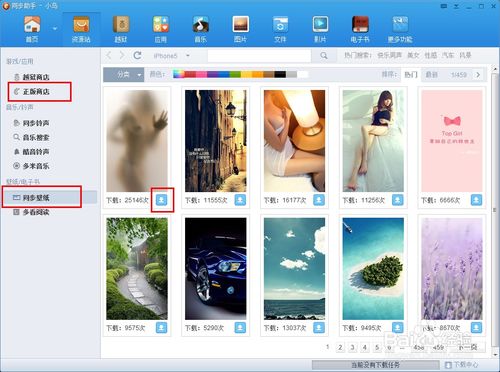
Task: Pick the green color swatch filter
Action: coord(235,74)
